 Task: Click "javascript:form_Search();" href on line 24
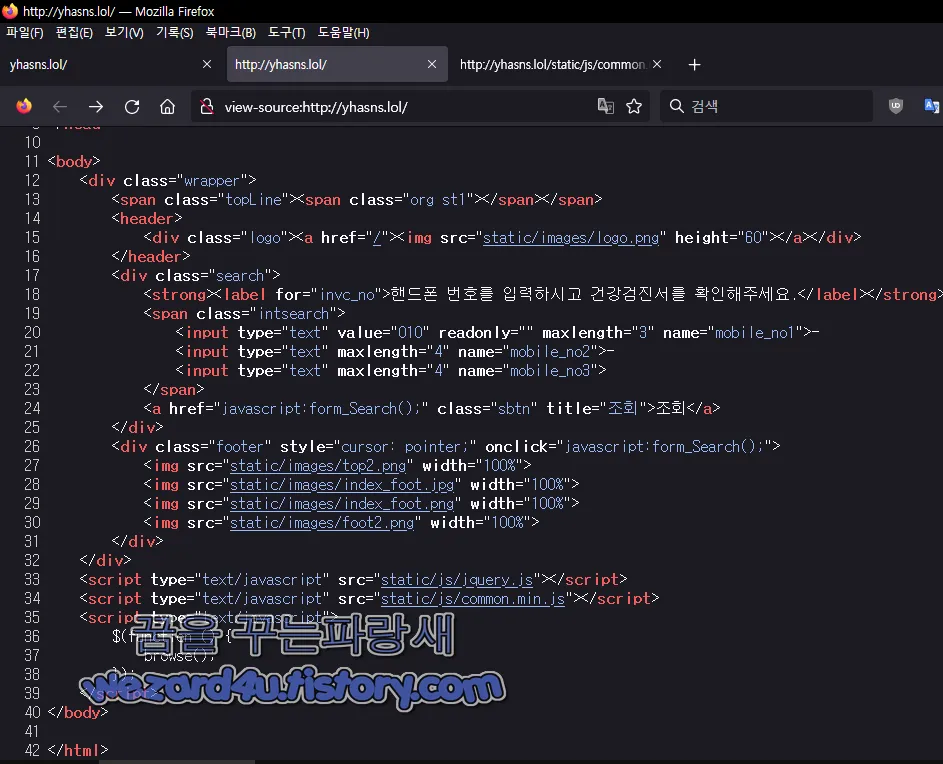coord(321,408)
